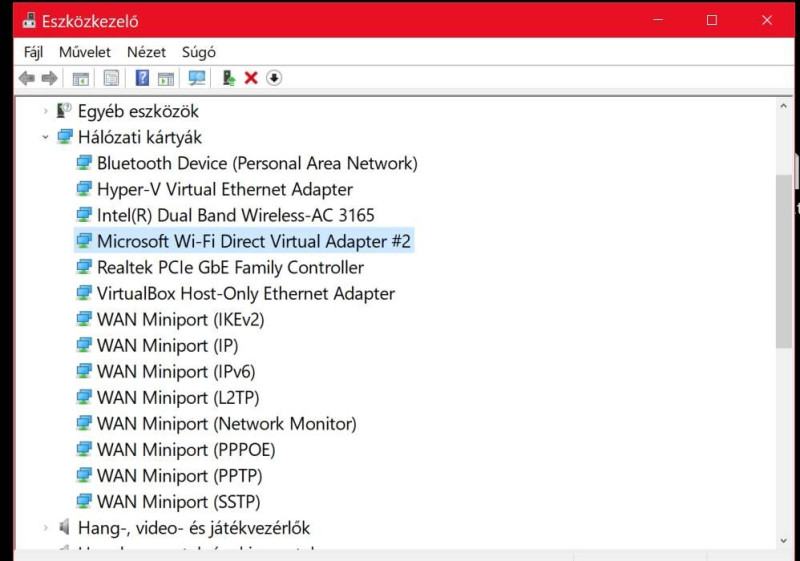Click the disable device down-arrow icon

click(274, 78)
